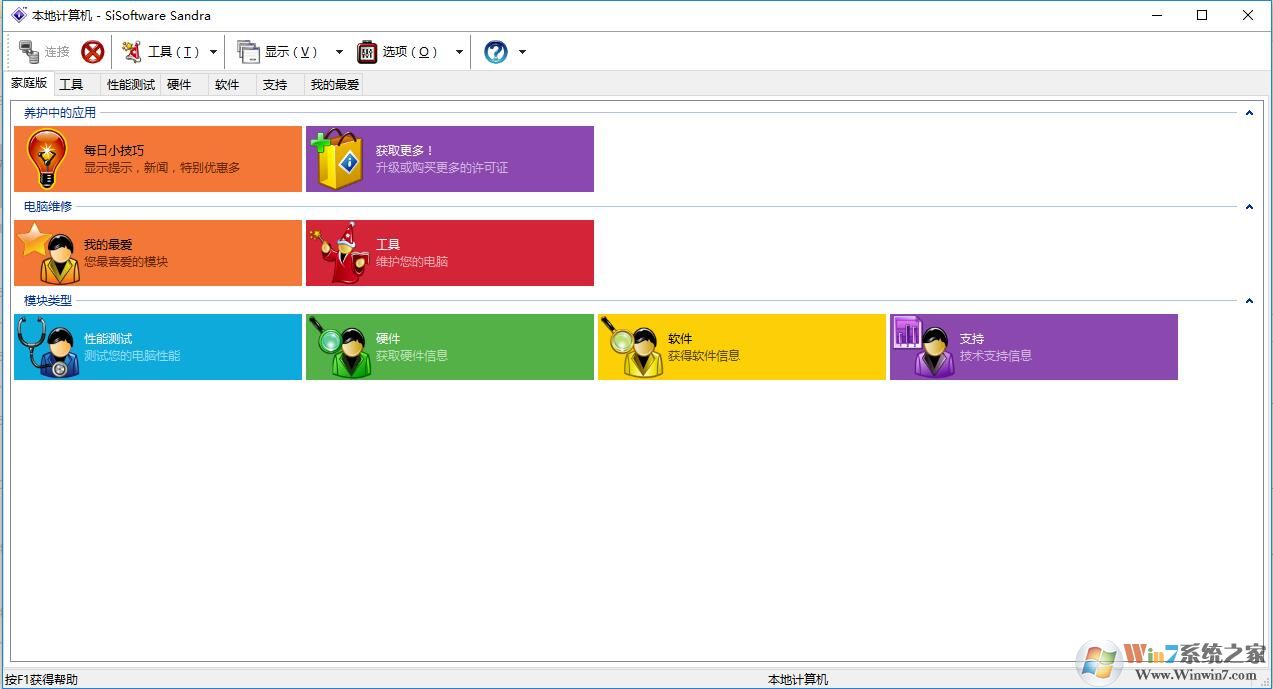Open the 软件 software information module
1273x689 pixels.
(741, 347)
